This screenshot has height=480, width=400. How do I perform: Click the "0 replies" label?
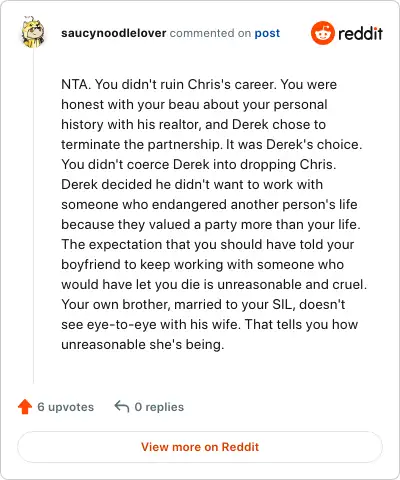point(159,407)
